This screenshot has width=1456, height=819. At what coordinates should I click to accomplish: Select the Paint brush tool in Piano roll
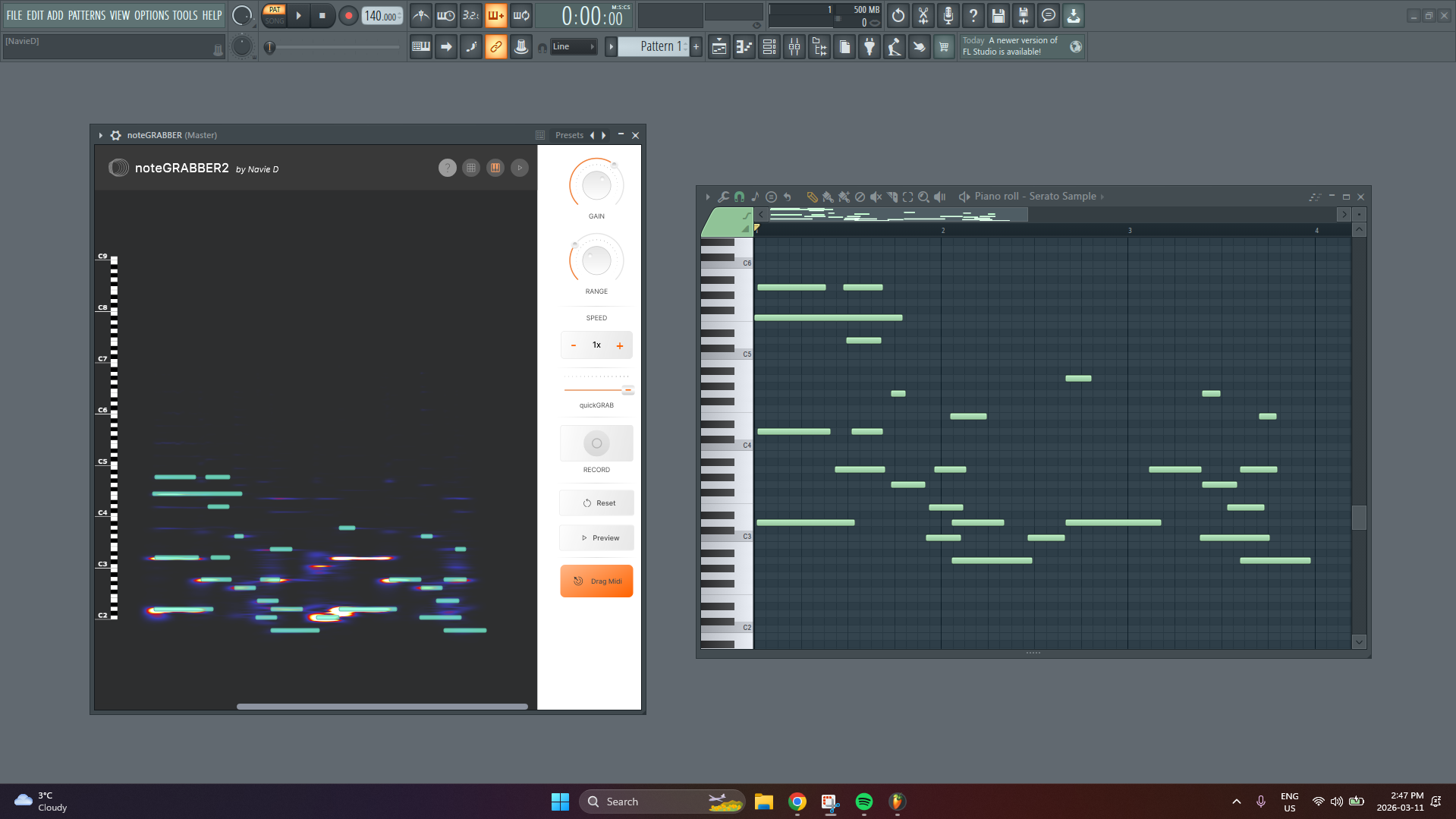pos(828,197)
